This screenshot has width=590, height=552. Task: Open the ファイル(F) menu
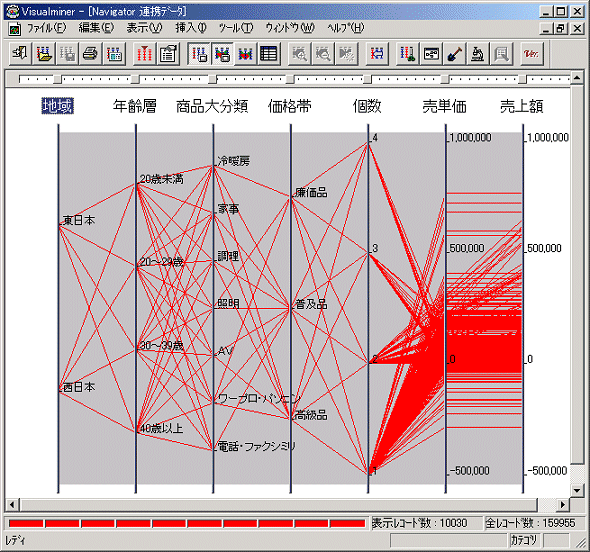[47, 28]
